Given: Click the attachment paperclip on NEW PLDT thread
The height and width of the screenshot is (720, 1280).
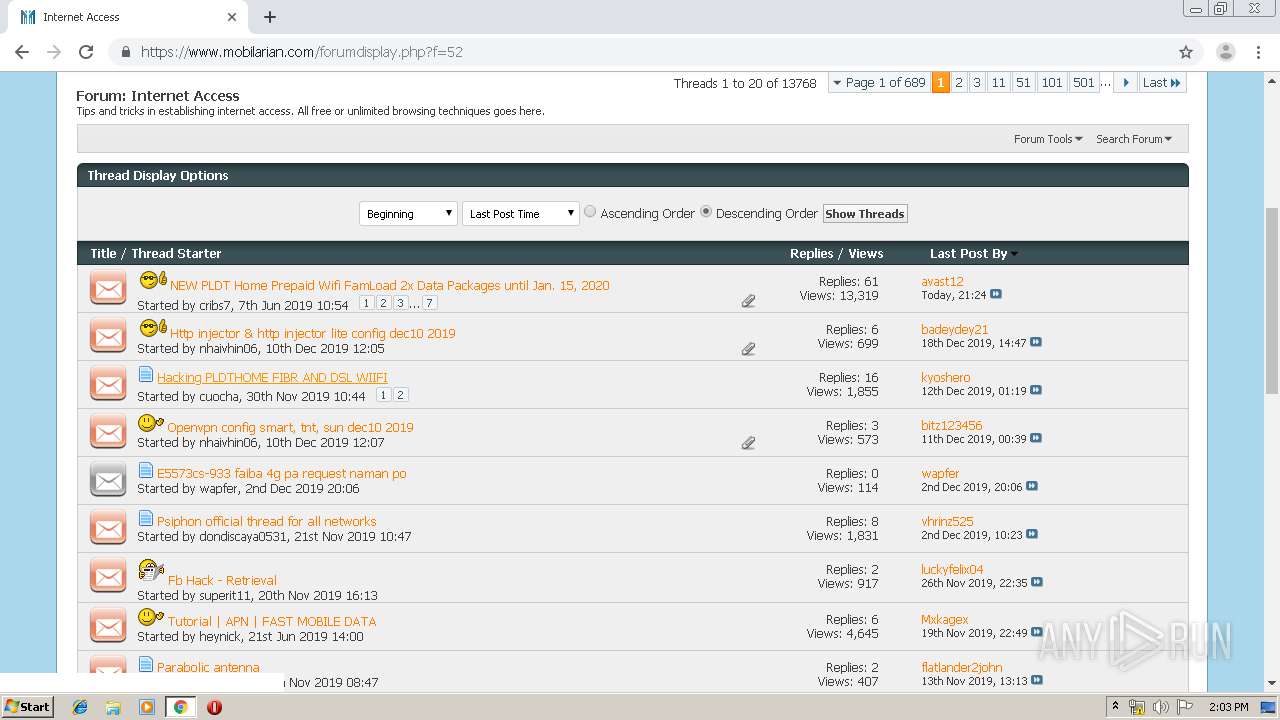Looking at the screenshot, I should pyautogui.click(x=748, y=300).
